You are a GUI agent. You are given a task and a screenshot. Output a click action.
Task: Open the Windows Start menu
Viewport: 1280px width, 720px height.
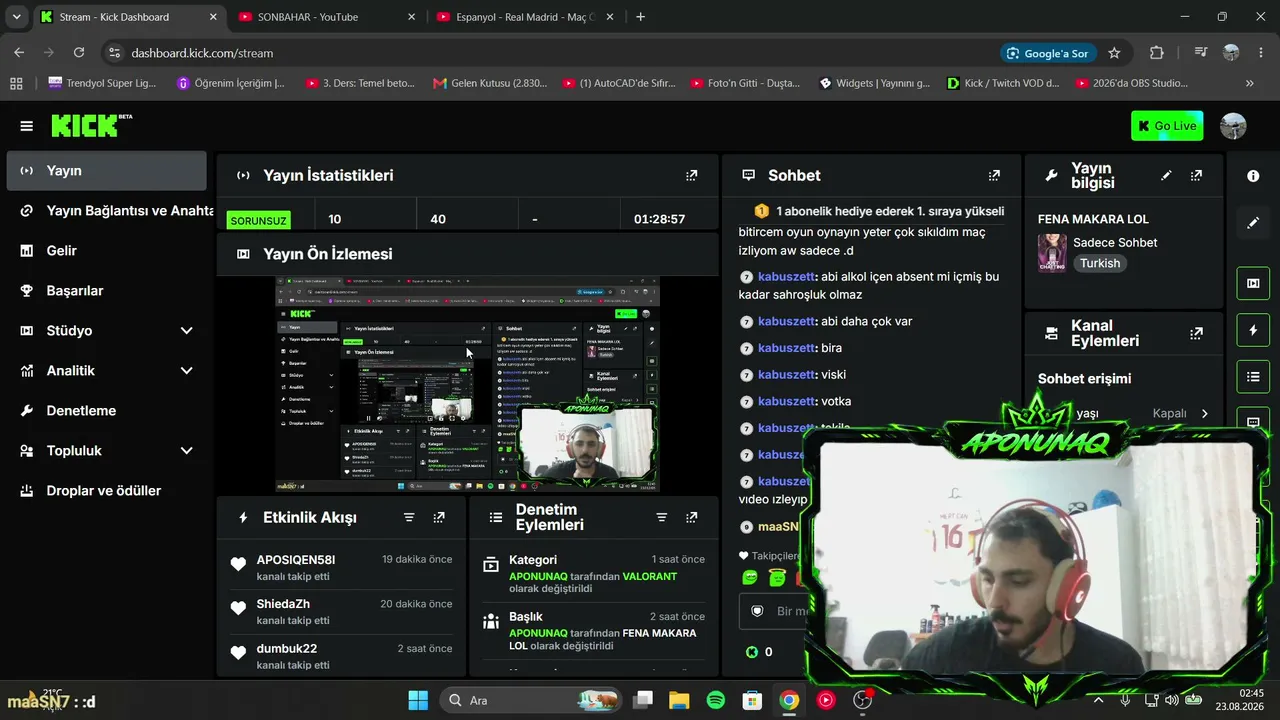click(x=418, y=700)
